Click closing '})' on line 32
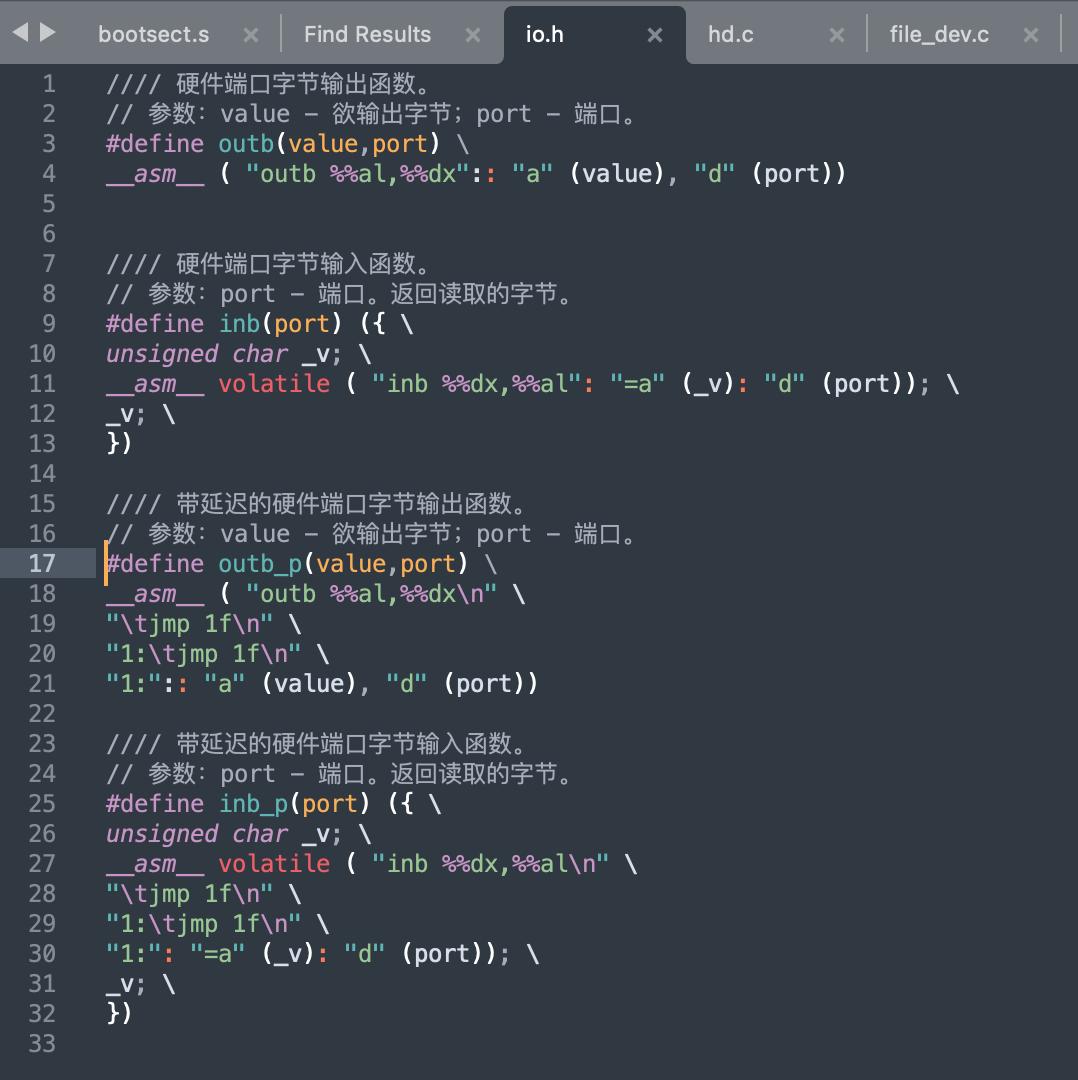The height and width of the screenshot is (1080, 1078). coord(118,1013)
